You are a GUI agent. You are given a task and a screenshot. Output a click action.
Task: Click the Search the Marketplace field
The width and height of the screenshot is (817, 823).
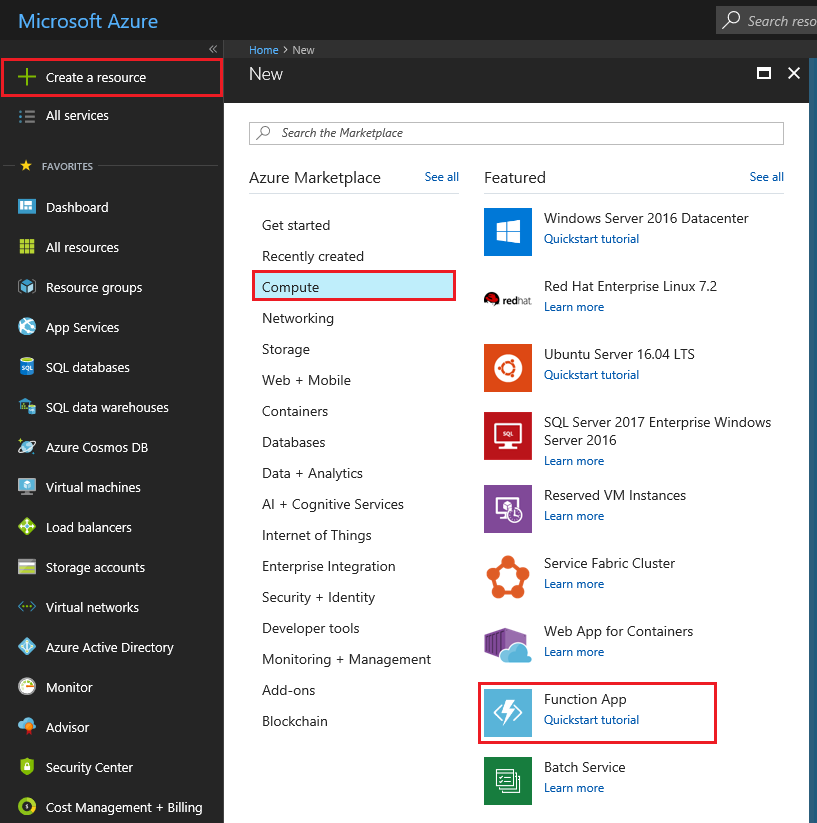(x=516, y=133)
